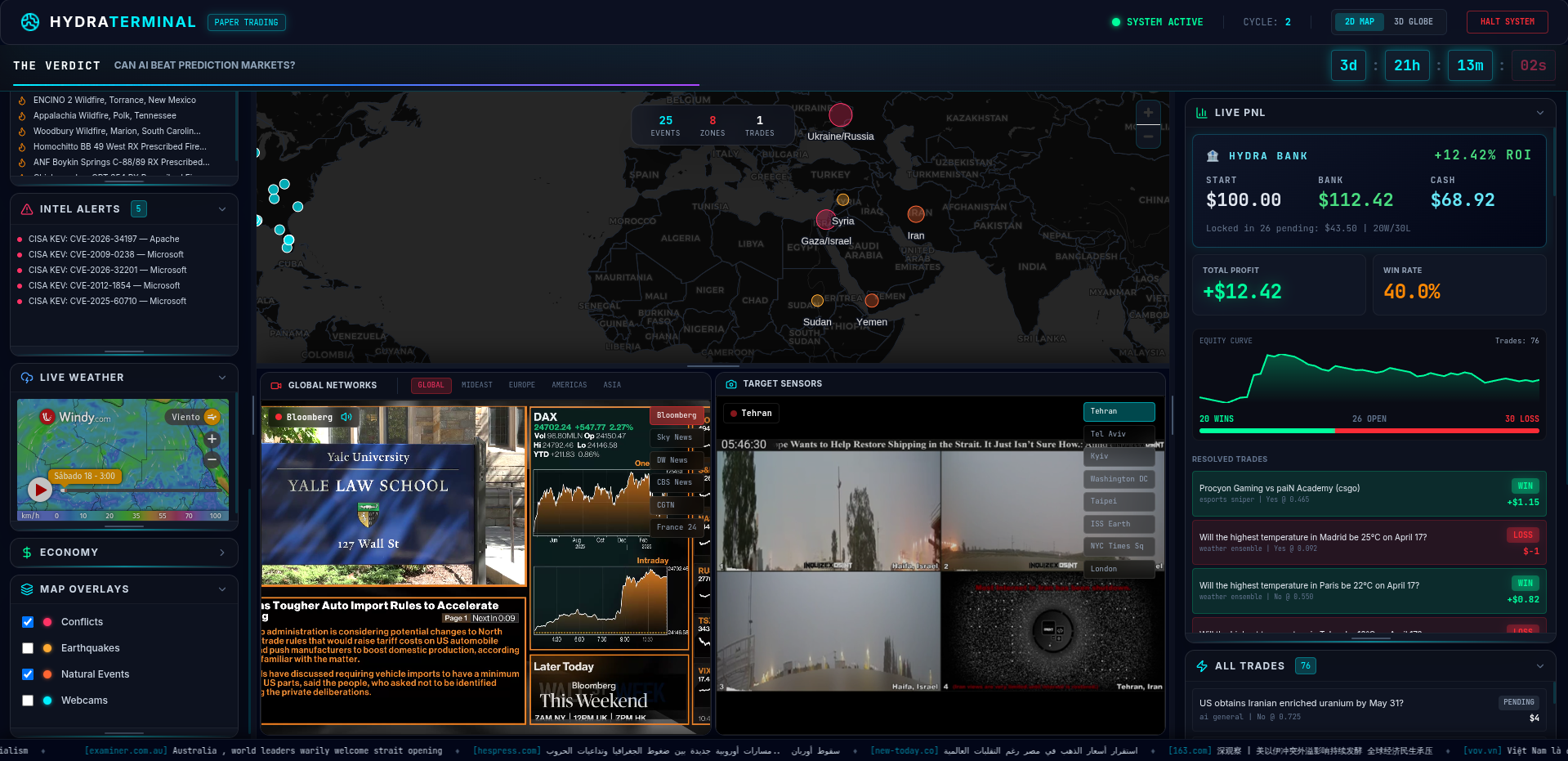
Task: Click the Windy wind speed color scale
Action: point(123,516)
